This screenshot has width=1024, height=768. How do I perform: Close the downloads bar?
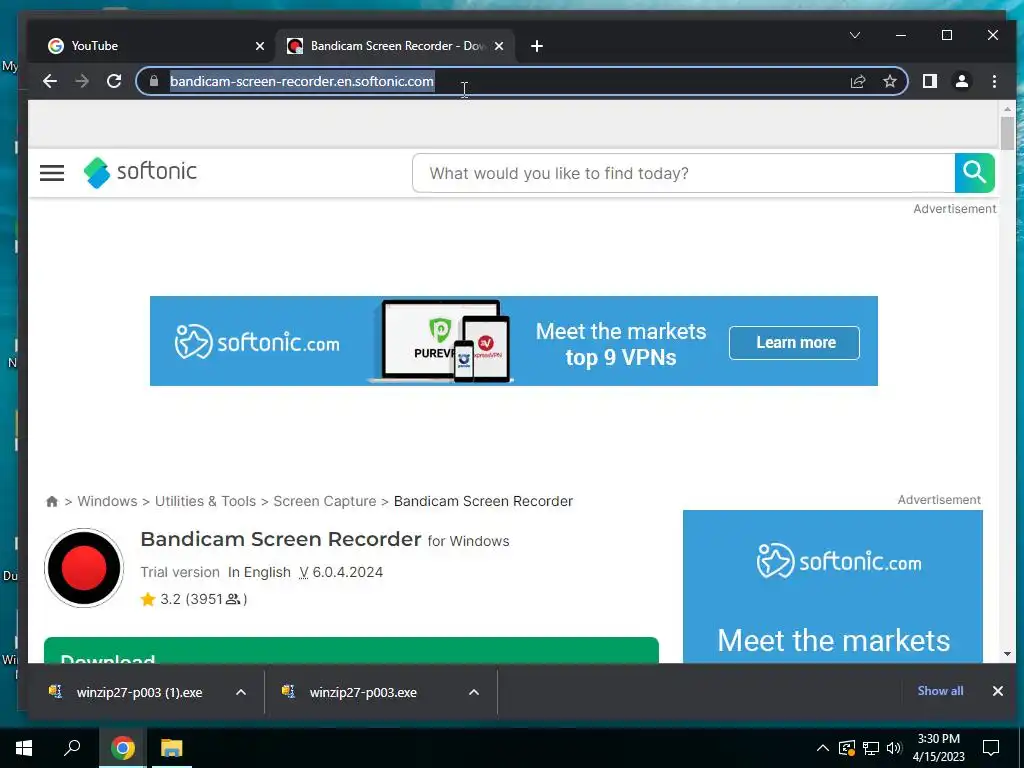pos(998,691)
